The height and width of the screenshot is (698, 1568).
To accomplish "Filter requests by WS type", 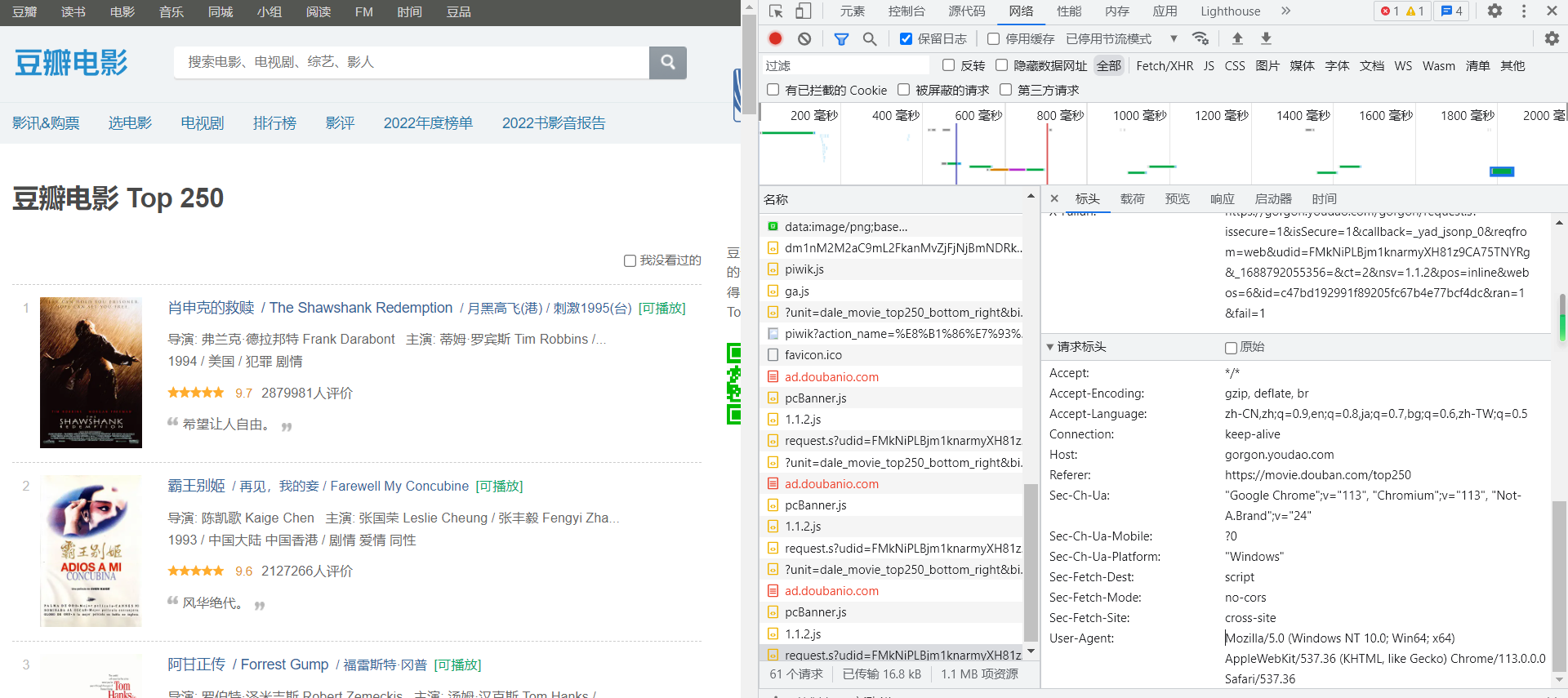I will [1403, 66].
